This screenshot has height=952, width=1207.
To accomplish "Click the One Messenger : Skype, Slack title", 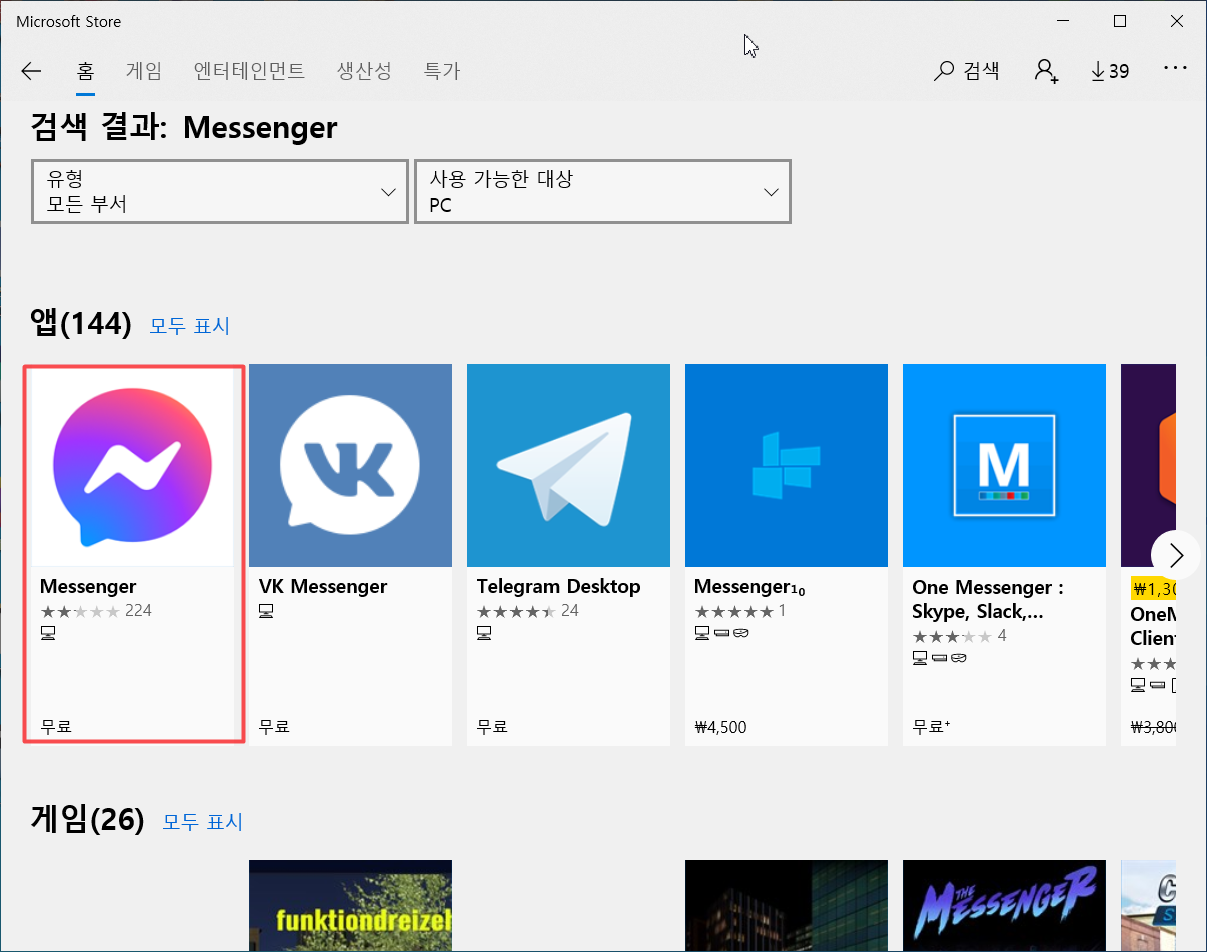I will click(x=988, y=599).
